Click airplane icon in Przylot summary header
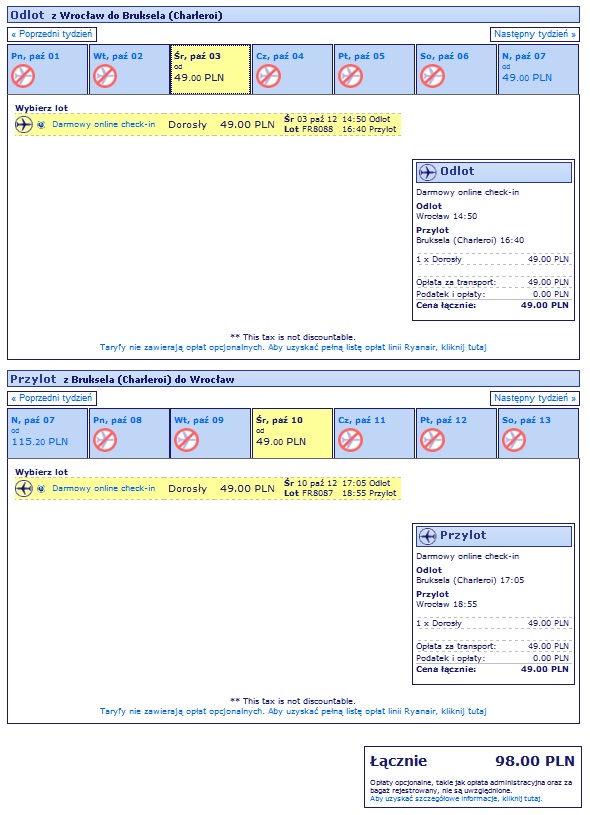Viewport: 590px width, 815px height. [427, 536]
